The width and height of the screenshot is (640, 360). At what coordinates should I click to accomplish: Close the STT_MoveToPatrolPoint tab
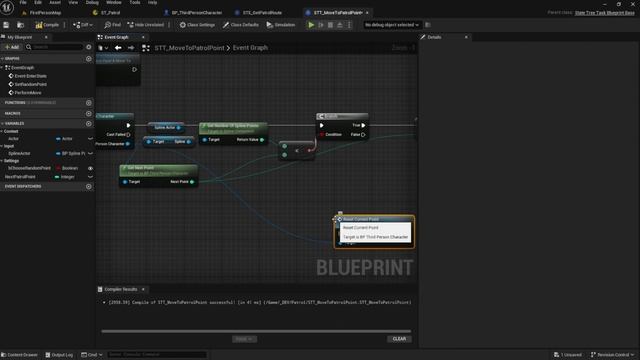coord(367,13)
